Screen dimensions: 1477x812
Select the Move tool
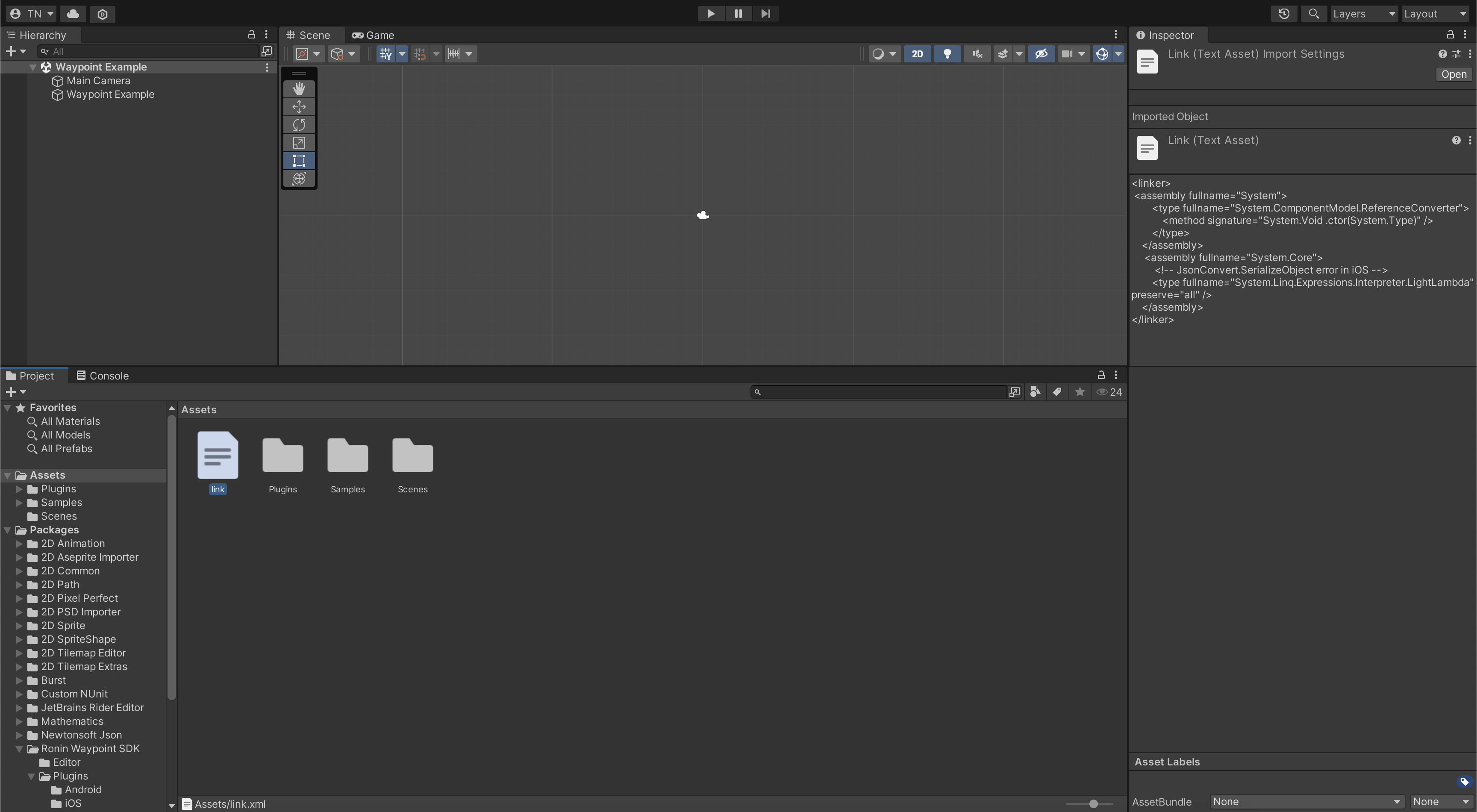(x=299, y=107)
